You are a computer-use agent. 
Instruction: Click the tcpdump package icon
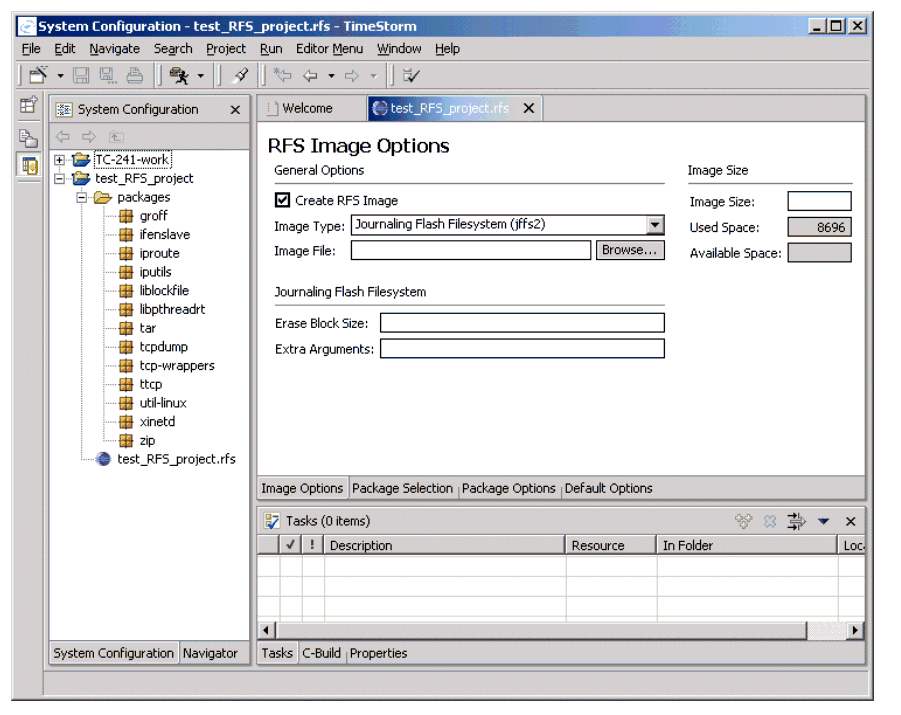[x=125, y=347]
